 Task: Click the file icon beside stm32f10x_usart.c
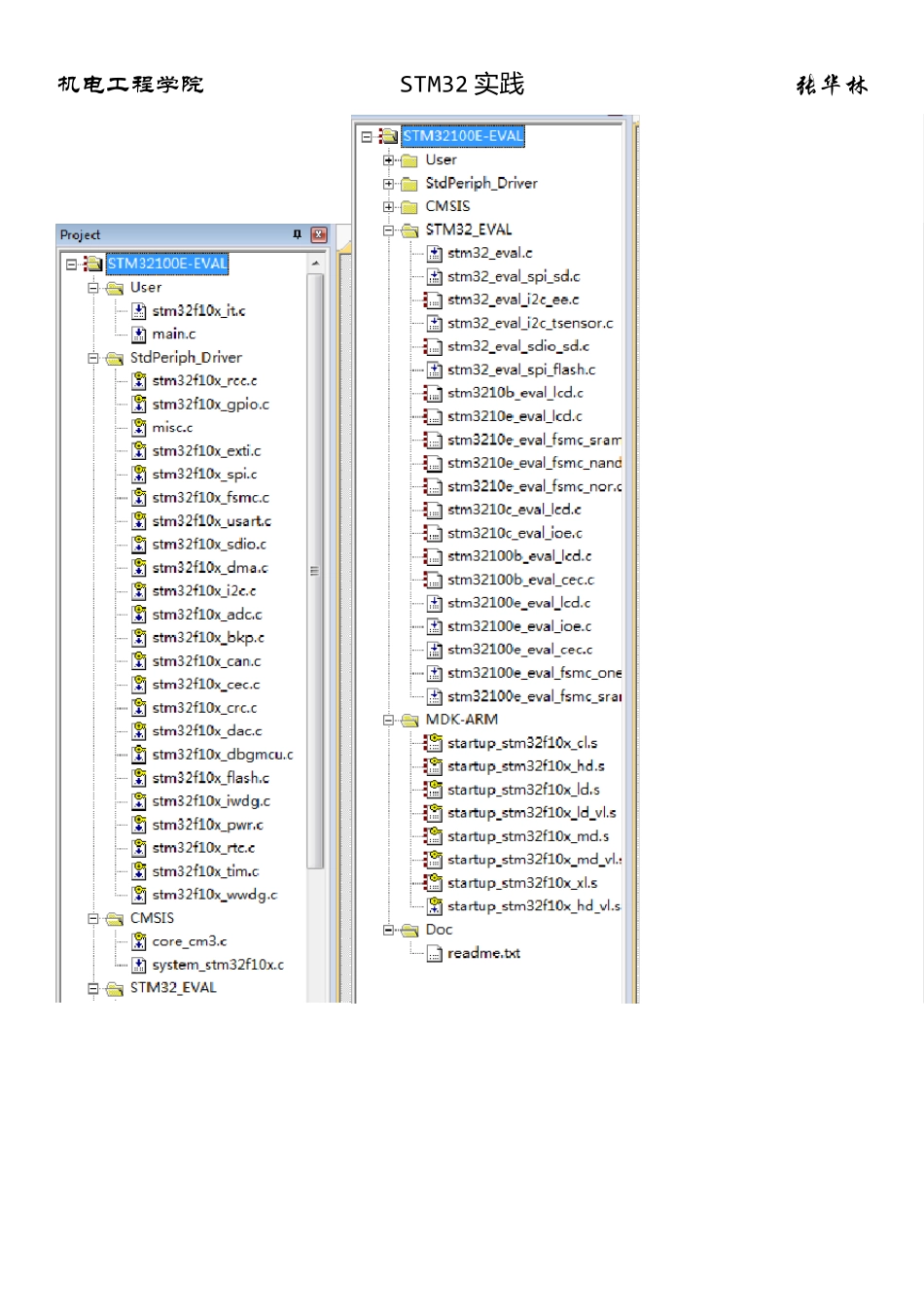(139, 521)
